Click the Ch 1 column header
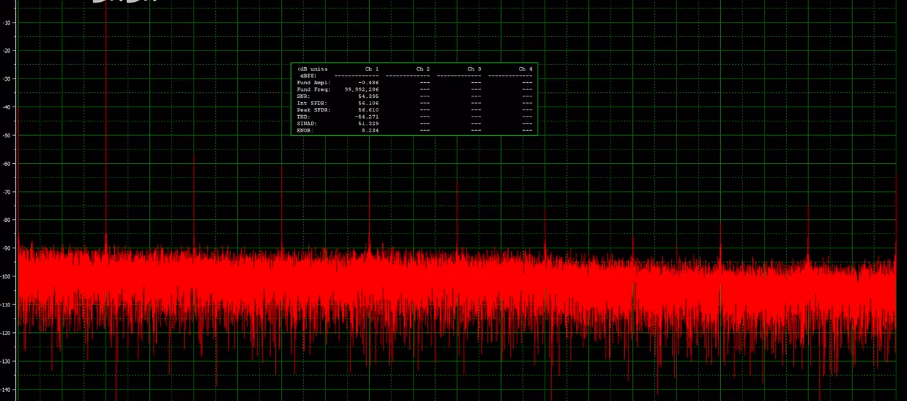Viewport: 907px width, 401px height. [x=372, y=69]
